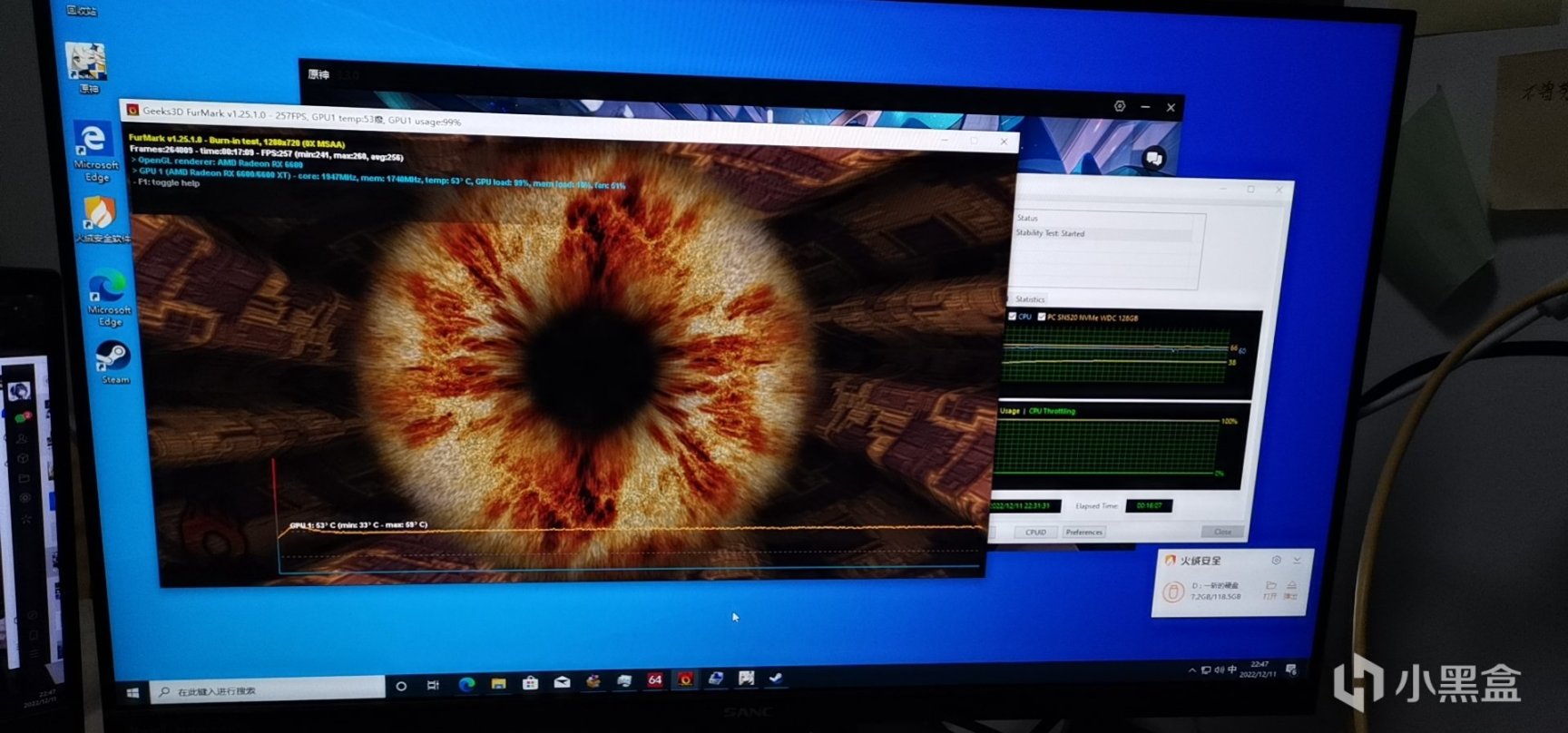The height and width of the screenshot is (733, 1568).
Task: Toggle the CPU checkbox in stability graph
Action: tap(1013, 316)
